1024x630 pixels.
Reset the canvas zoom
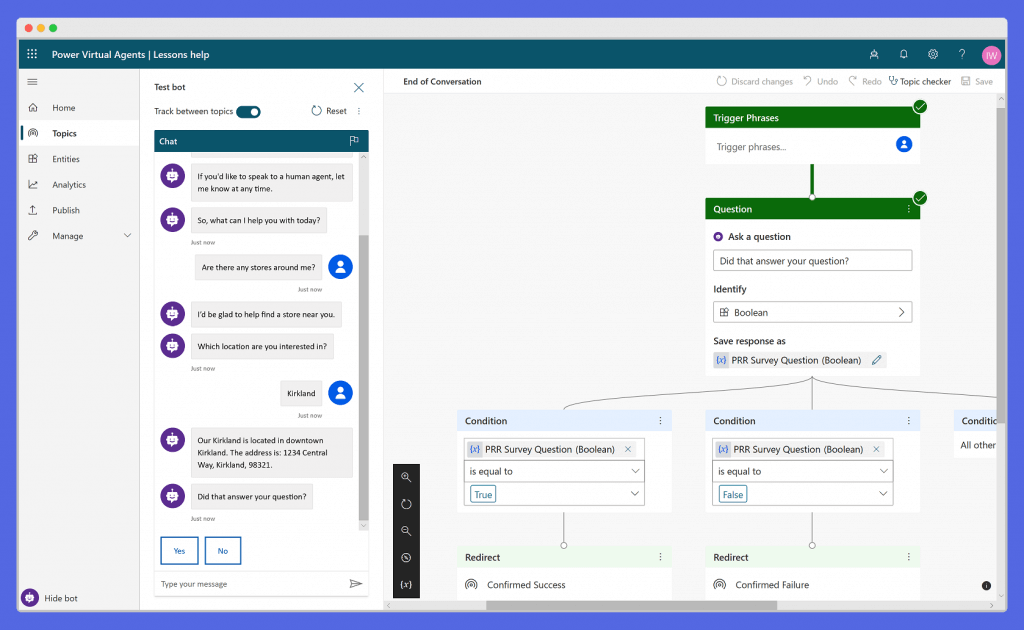[x=406, y=504]
